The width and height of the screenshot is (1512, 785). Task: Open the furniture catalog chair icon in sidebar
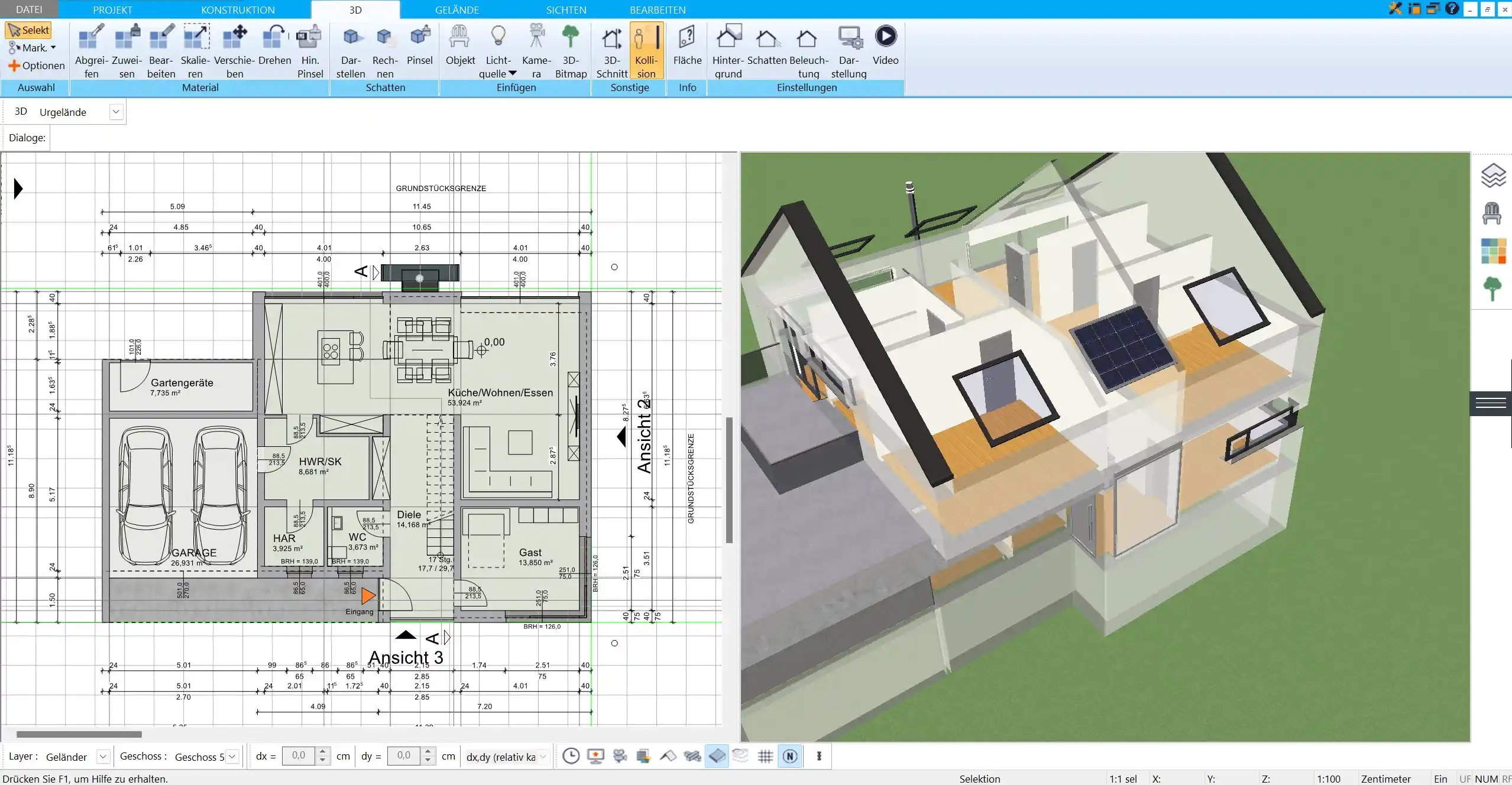pos(1491,213)
